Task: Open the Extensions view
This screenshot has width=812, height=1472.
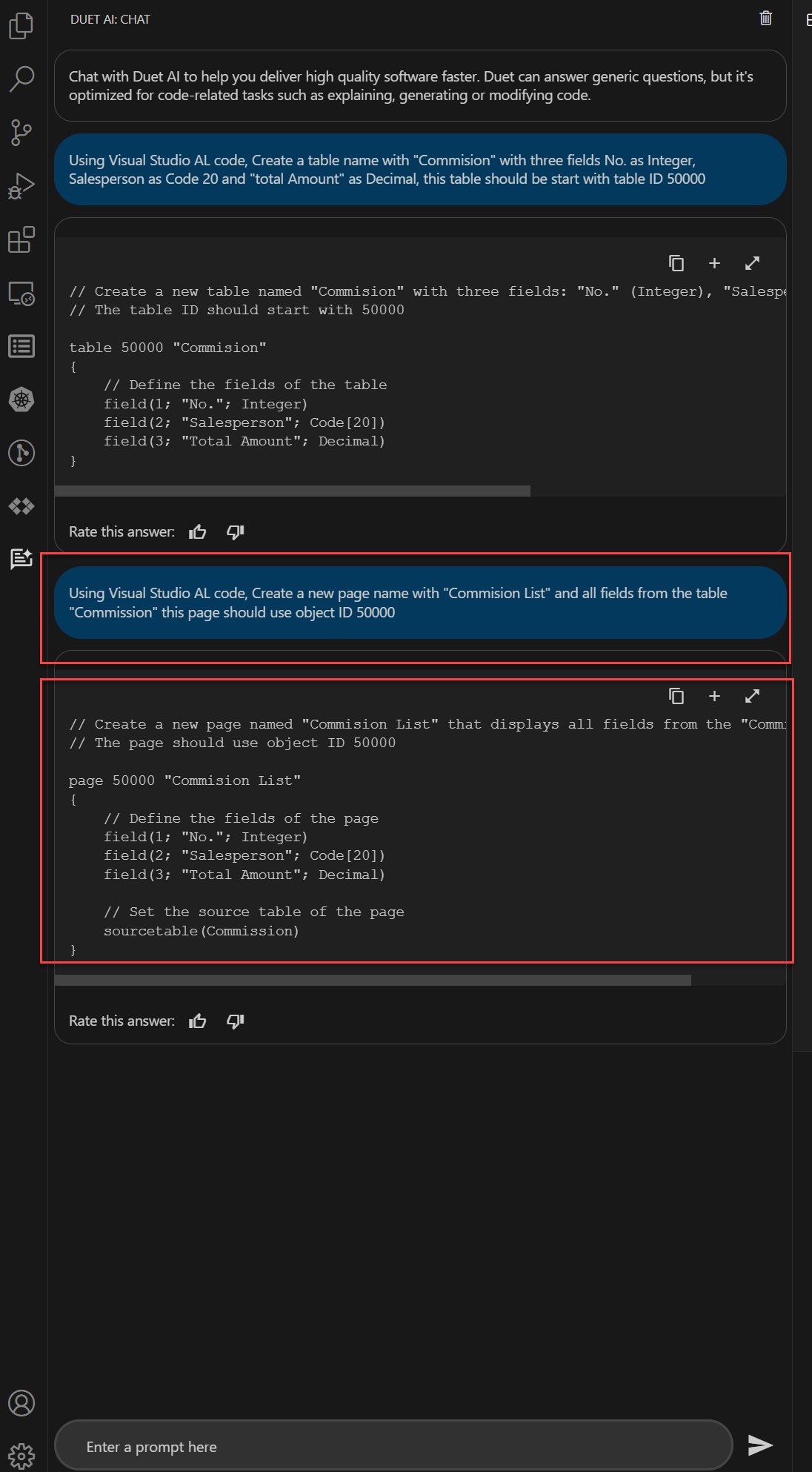Action: [21, 239]
